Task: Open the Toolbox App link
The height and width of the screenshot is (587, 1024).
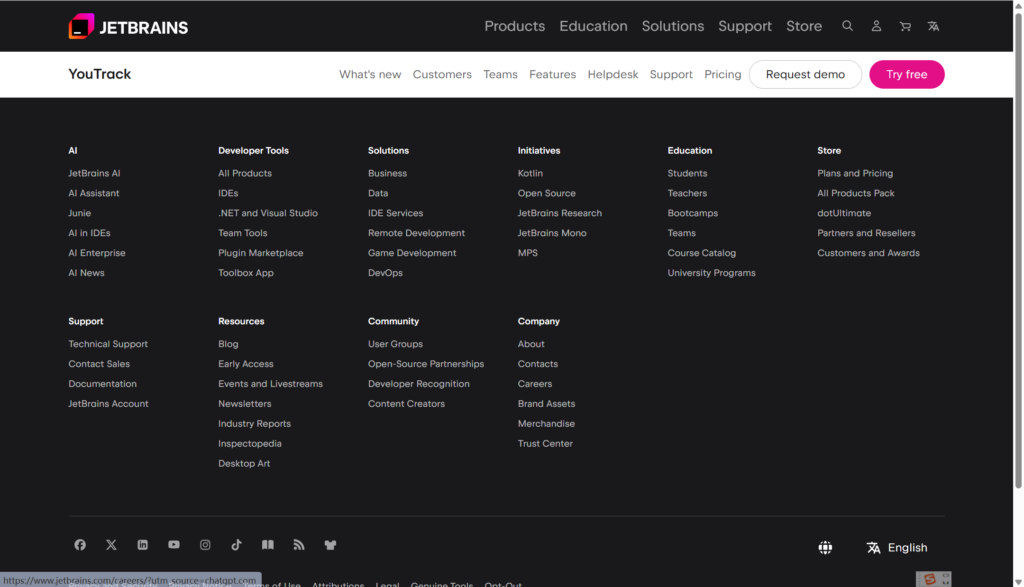Action: click(x=246, y=273)
